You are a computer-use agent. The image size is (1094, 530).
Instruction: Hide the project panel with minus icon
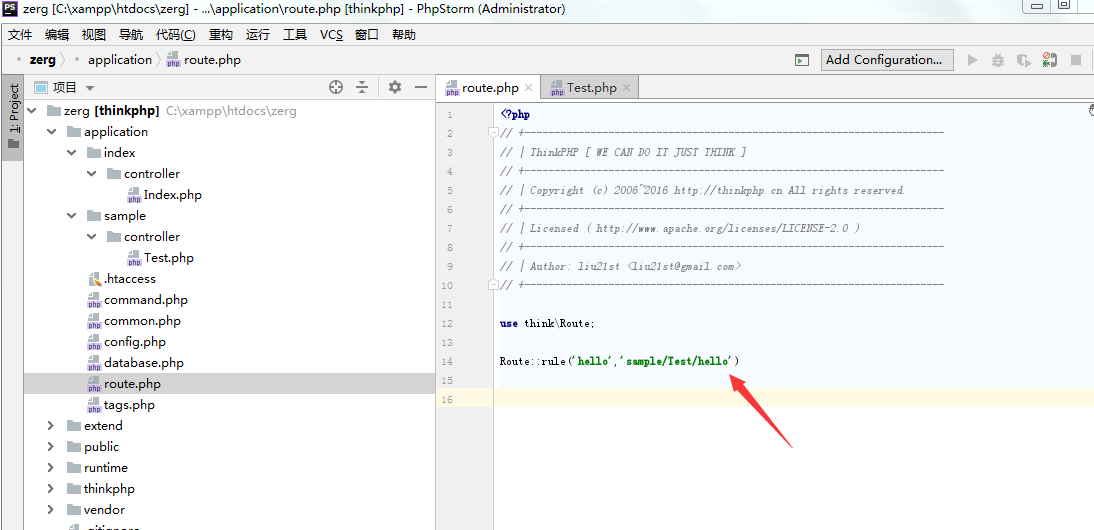(421, 87)
